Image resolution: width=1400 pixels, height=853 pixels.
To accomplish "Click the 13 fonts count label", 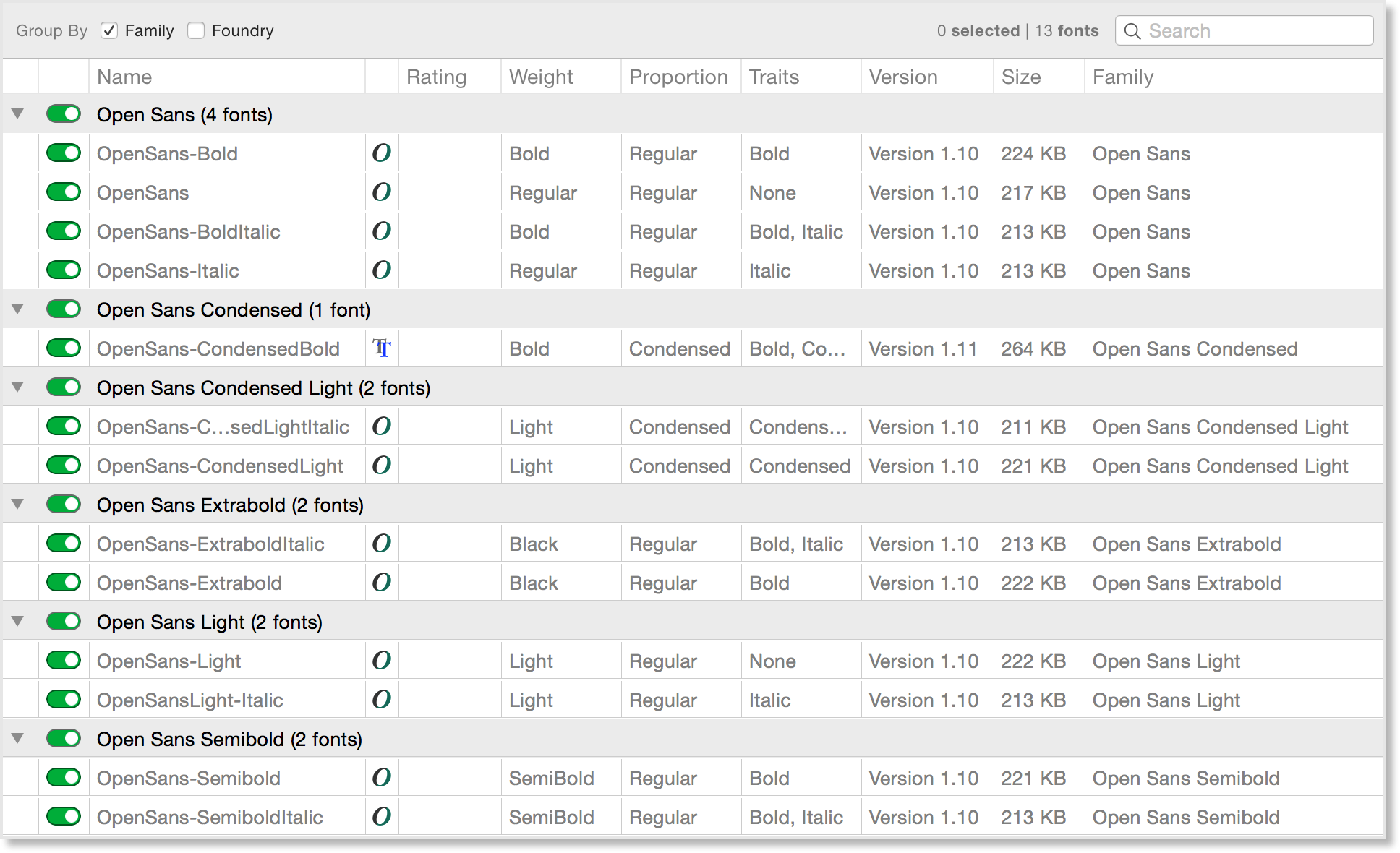I will point(1067,30).
